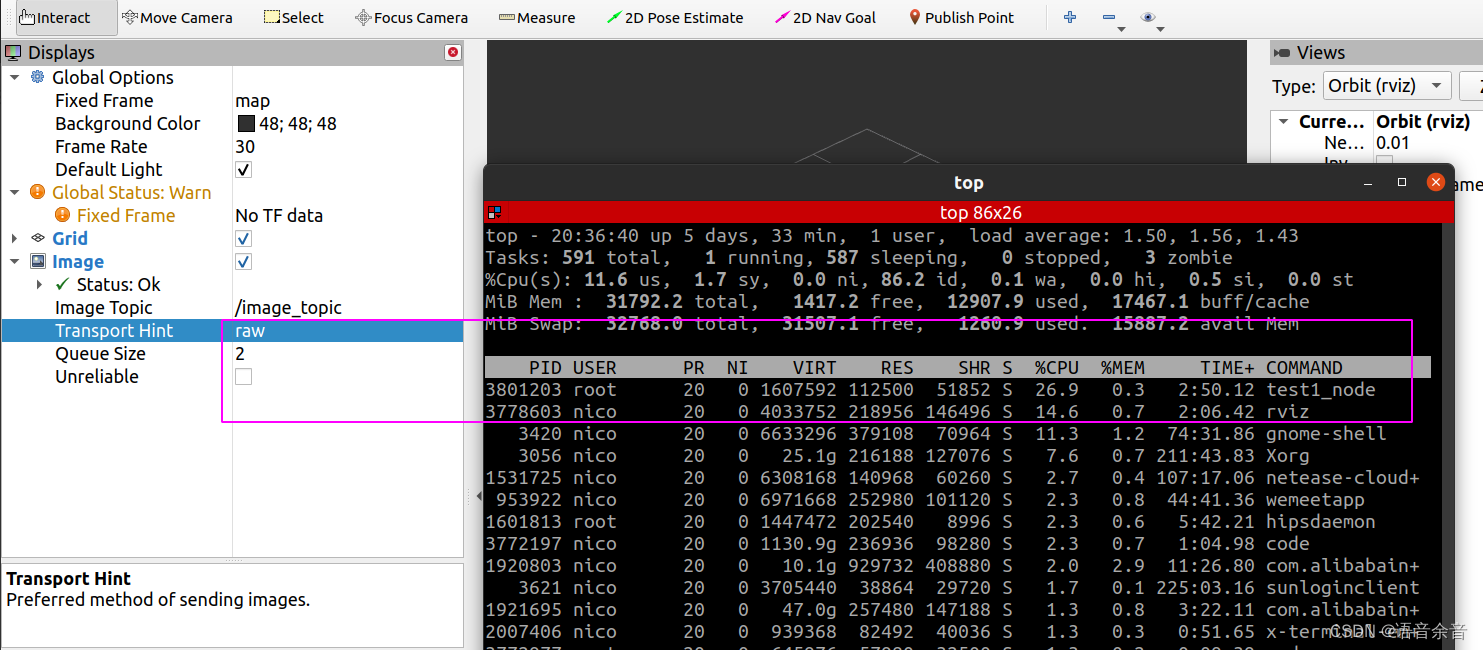Click the Grid display icon
The image size is (1483, 650).
(x=38, y=238)
